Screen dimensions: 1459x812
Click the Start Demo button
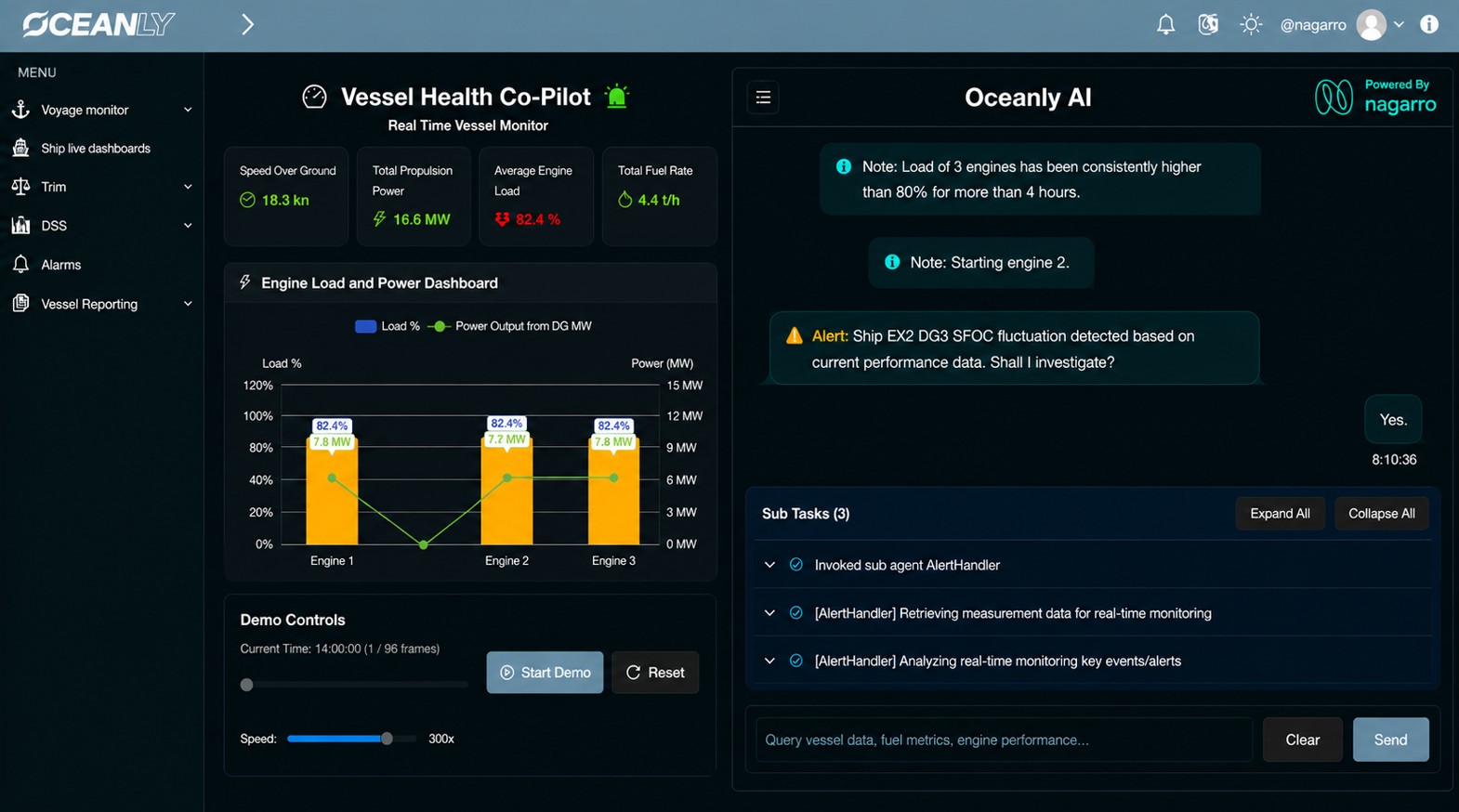coord(545,673)
